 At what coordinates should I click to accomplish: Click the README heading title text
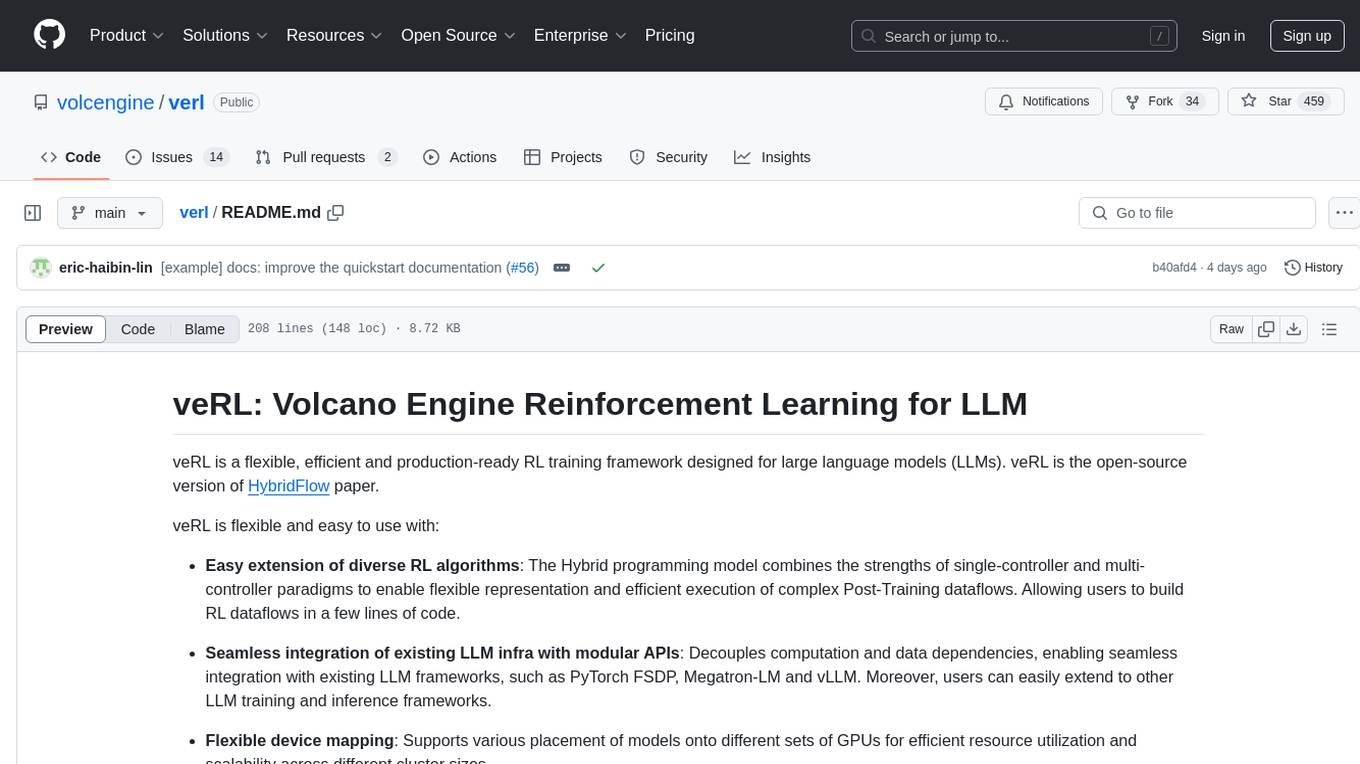coord(600,404)
